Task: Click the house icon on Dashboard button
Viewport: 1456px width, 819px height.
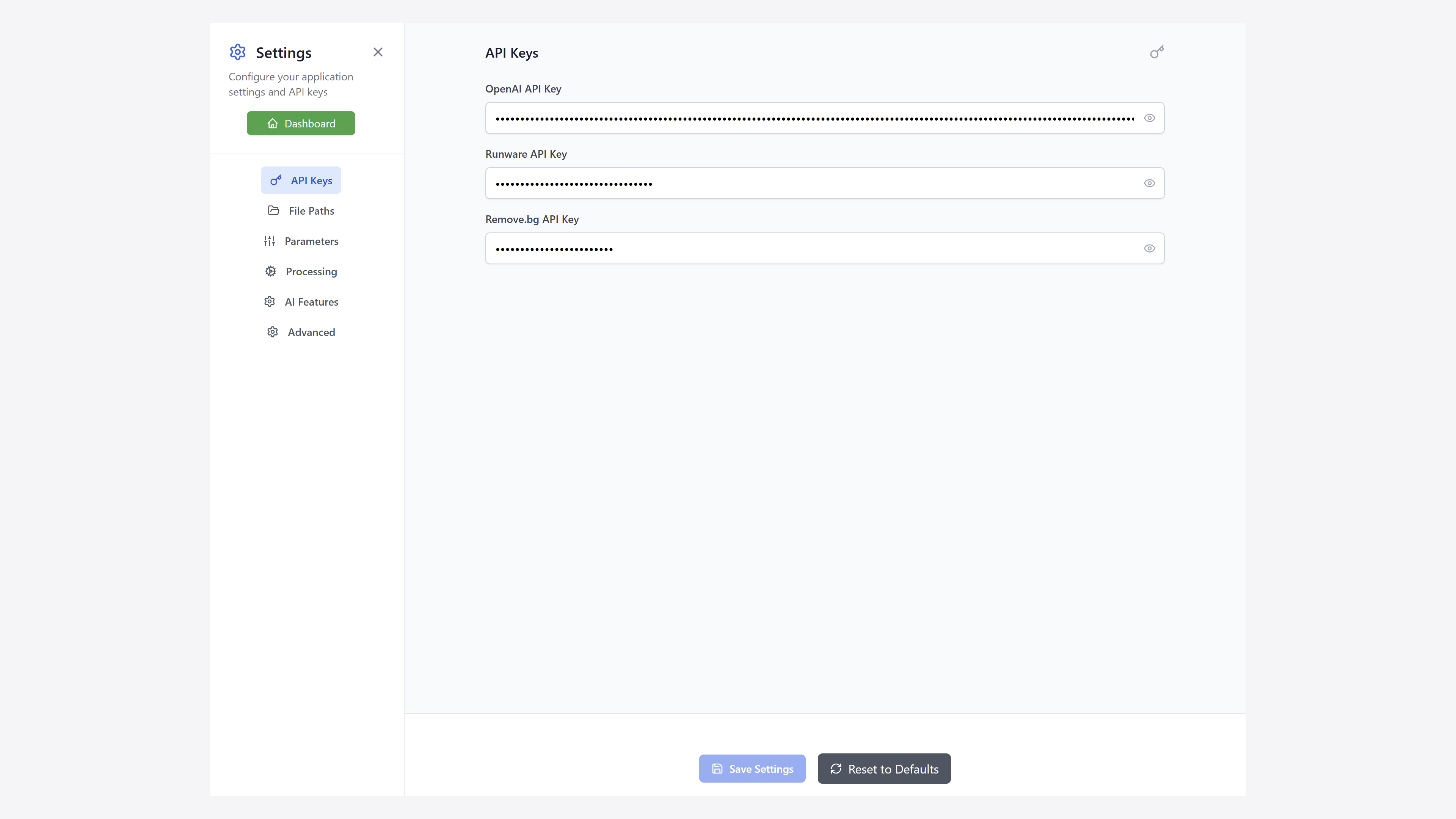Action: tap(273, 123)
